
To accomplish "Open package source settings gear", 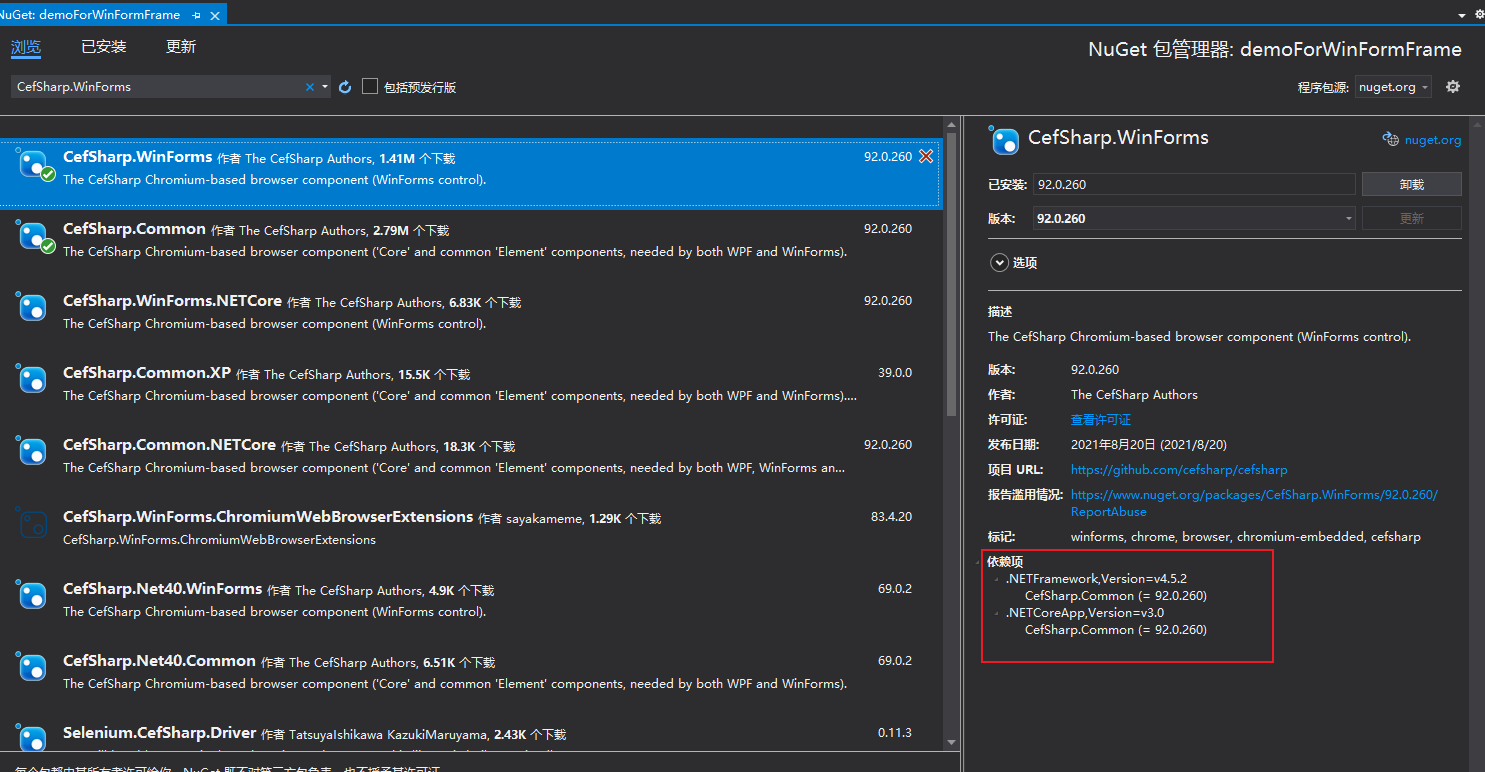I will click(1453, 87).
